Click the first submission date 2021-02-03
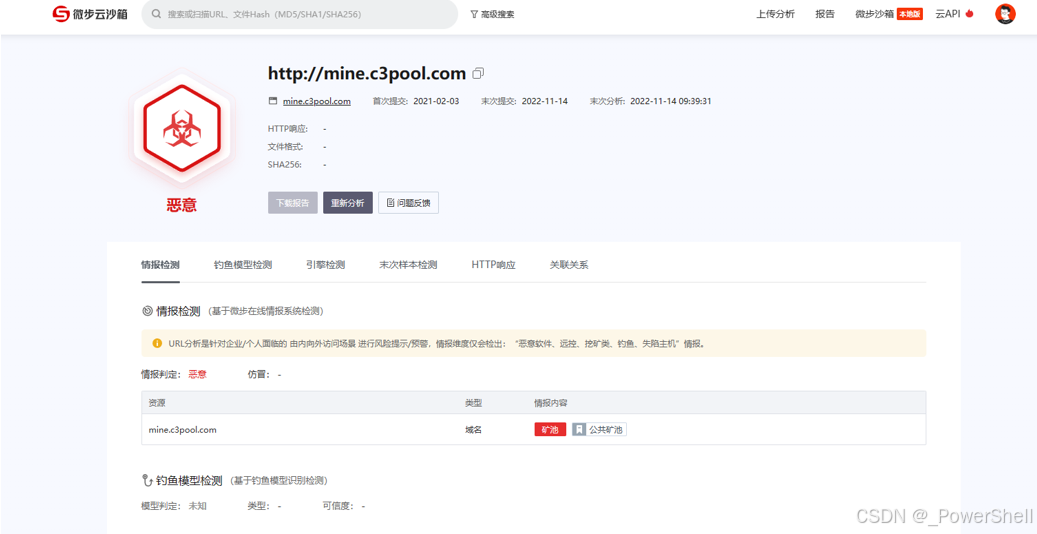 click(x=436, y=101)
